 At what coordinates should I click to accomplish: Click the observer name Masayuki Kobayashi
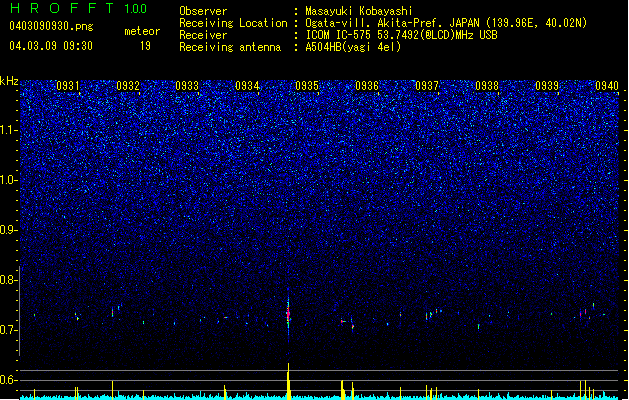[x=358, y=11]
